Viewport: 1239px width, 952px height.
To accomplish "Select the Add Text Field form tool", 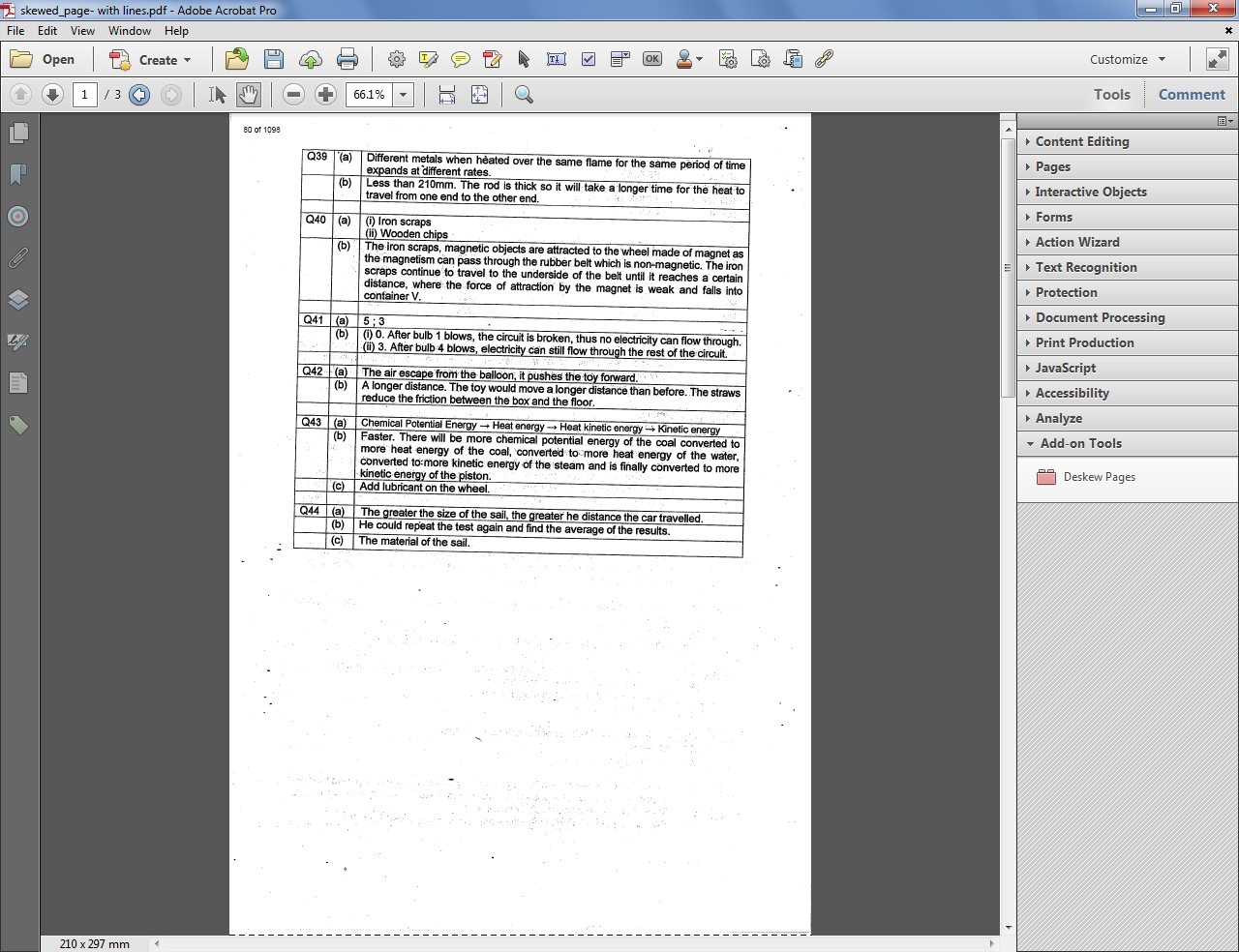I will [x=557, y=59].
